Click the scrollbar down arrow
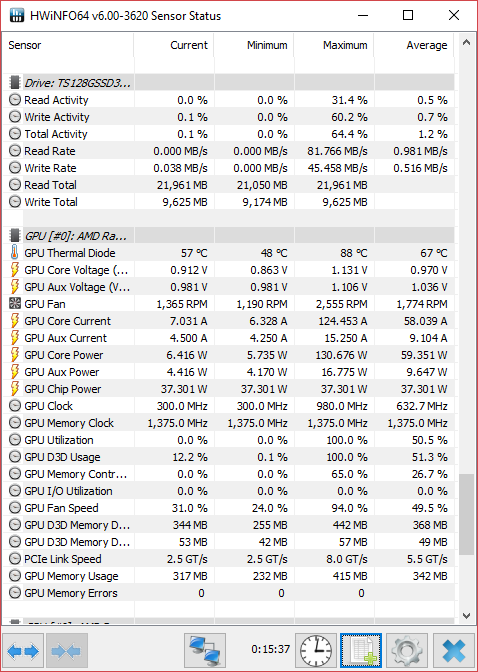478x672 pixels. click(x=466, y=616)
